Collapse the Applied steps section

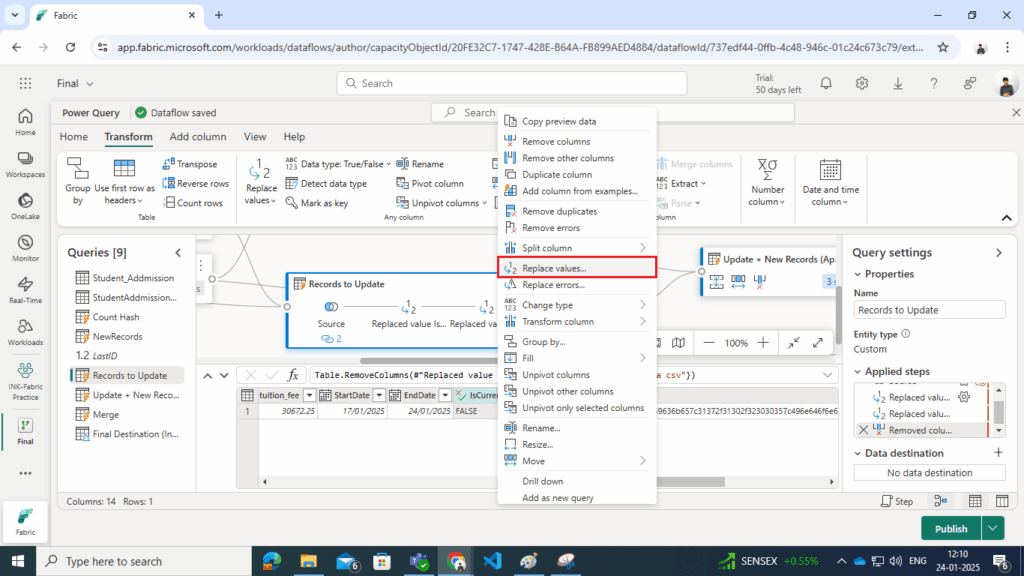pos(857,372)
